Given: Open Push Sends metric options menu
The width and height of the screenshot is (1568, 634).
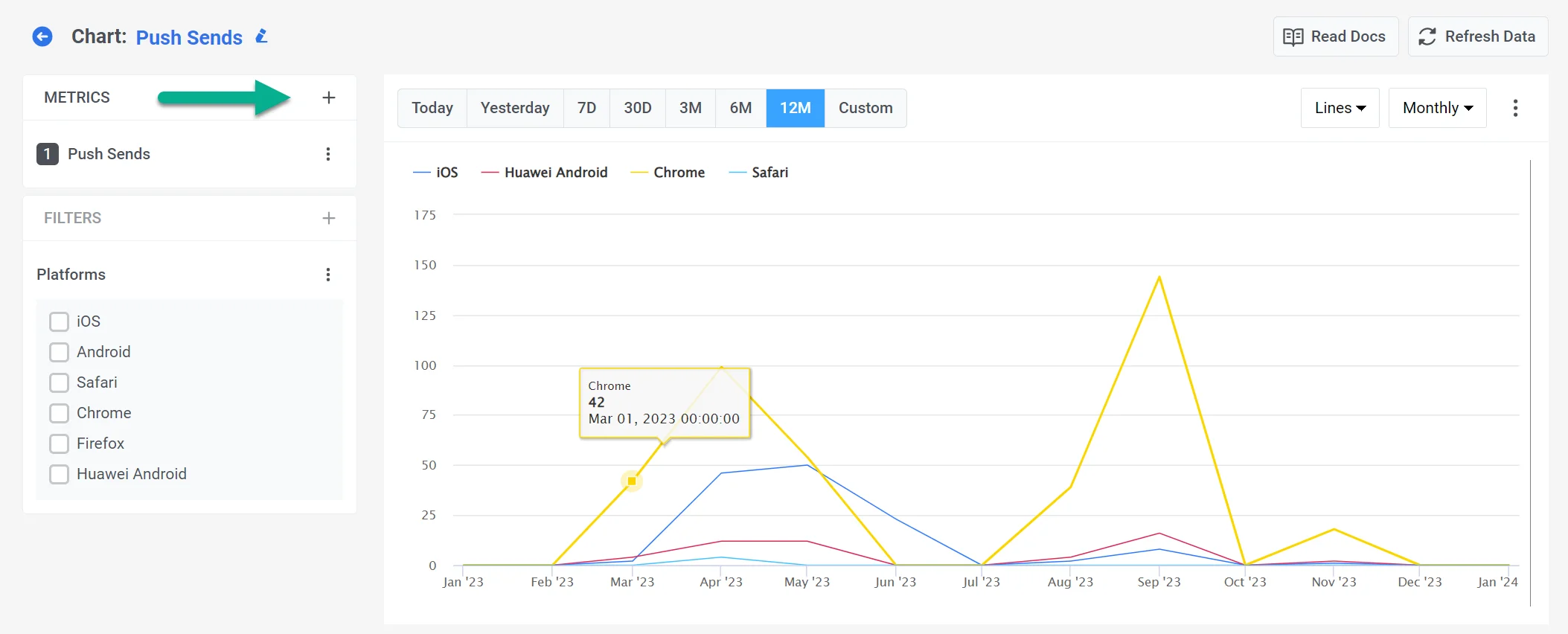Looking at the screenshot, I should pyautogui.click(x=327, y=154).
